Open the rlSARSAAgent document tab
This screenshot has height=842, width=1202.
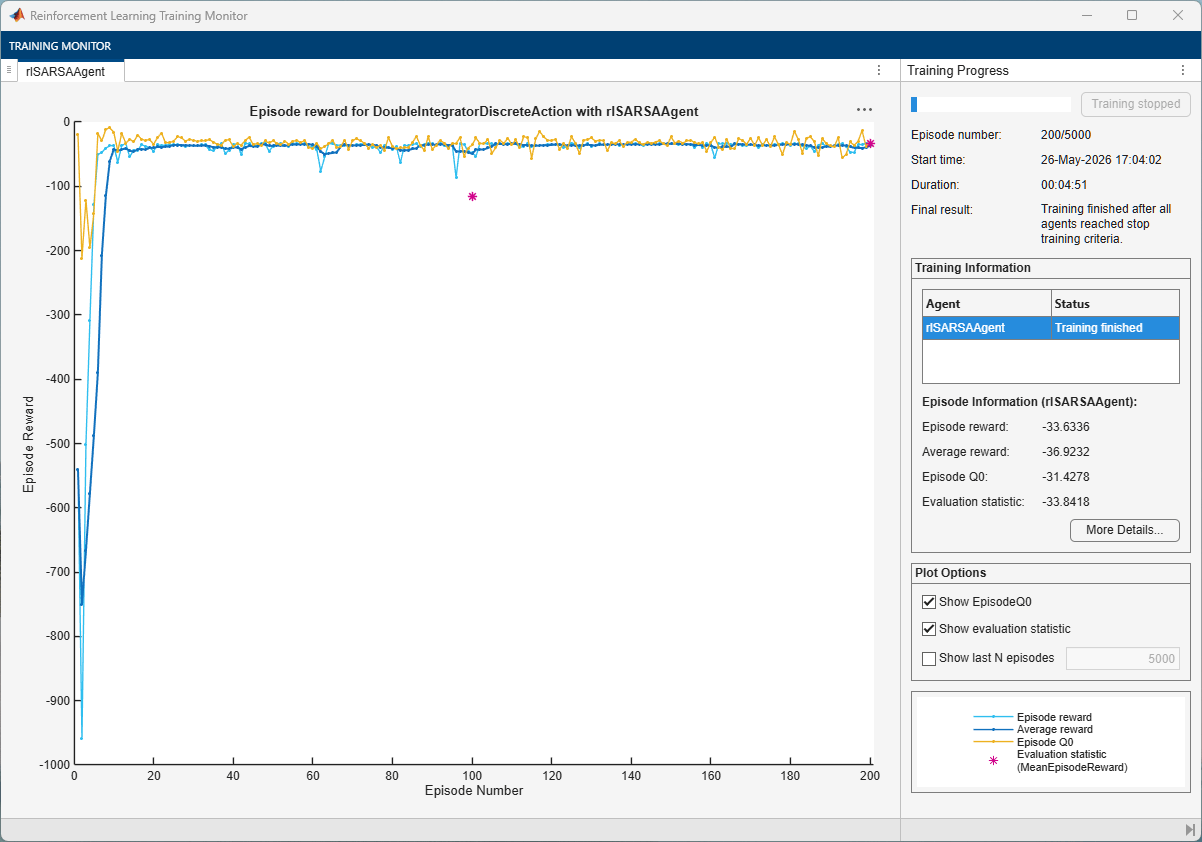[65, 71]
